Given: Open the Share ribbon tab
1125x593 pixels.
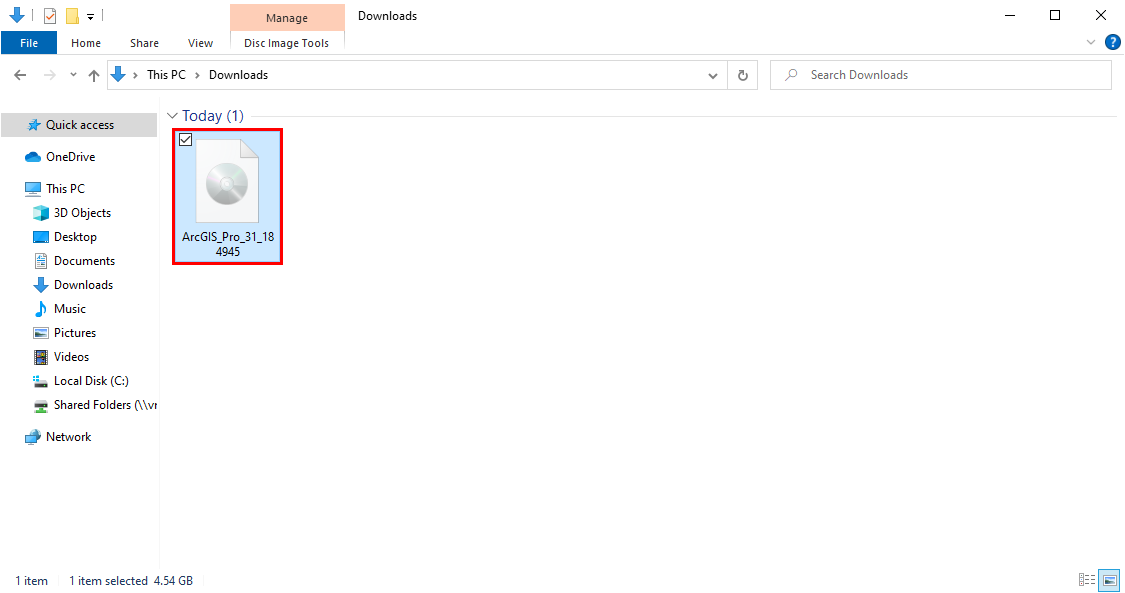Looking at the screenshot, I should tap(144, 43).
